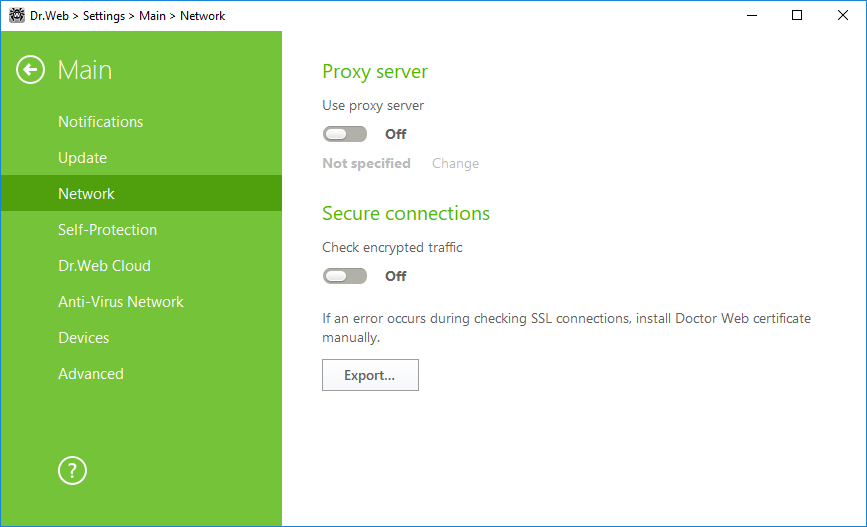Image resolution: width=867 pixels, height=527 pixels.
Task: Click the Not specified proxy label
Action: pyautogui.click(x=367, y=164)
